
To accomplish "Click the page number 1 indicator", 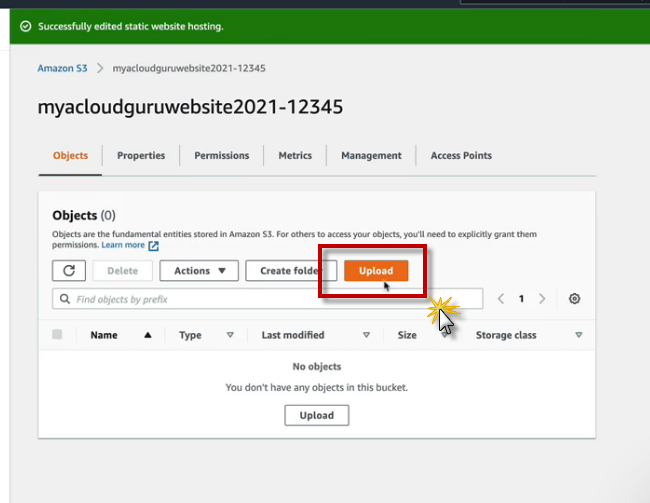I will (x=521, y=299).
